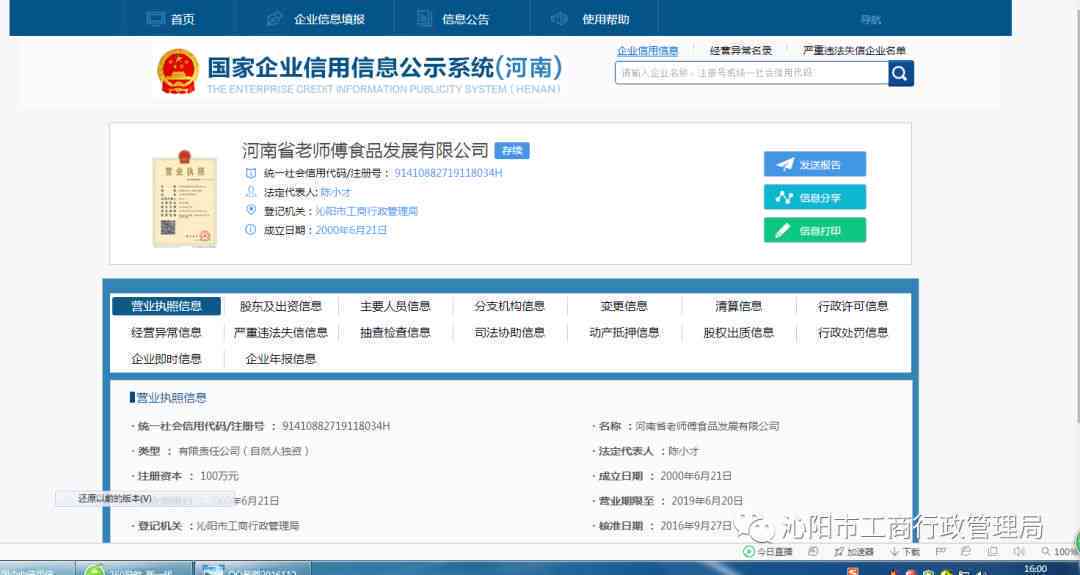
Task: Click the 使用帮助 speaker icon
Action: 559,19
